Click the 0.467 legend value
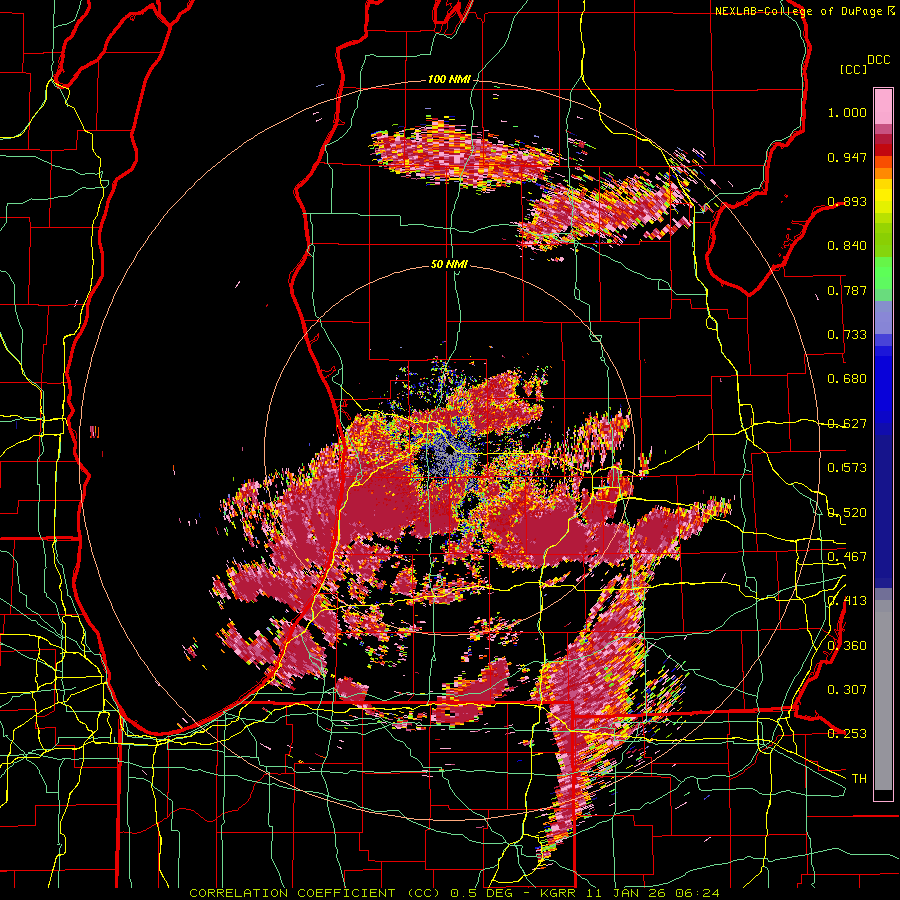This screenshot has width=900, height=900. click(847, 556)
